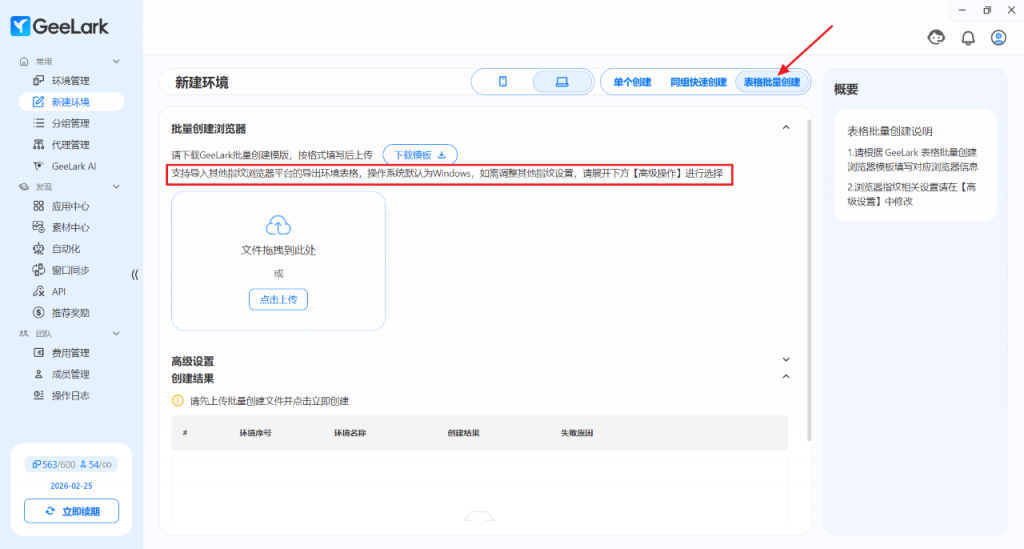This screenshot has width=1024, height=549.
Task: Click the 点击上传 button
Action: [278, 300]
